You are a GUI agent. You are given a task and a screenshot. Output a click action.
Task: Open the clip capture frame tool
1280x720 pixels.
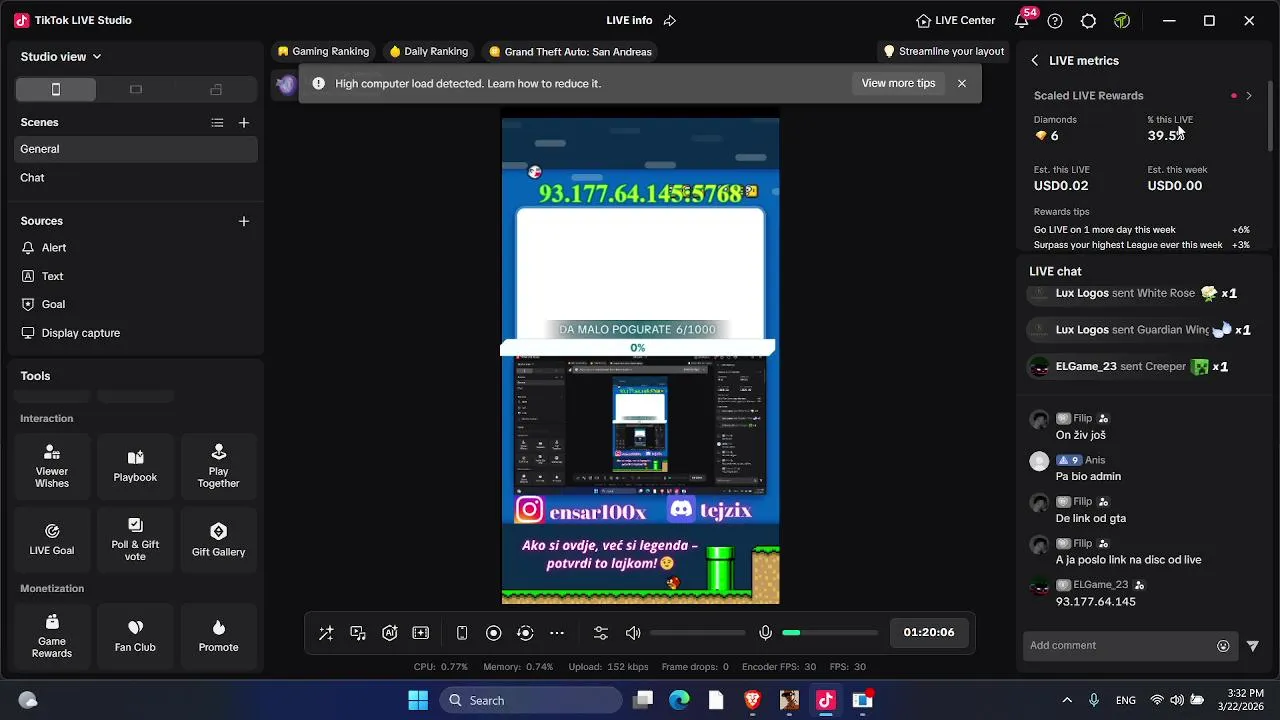[421, 633]
